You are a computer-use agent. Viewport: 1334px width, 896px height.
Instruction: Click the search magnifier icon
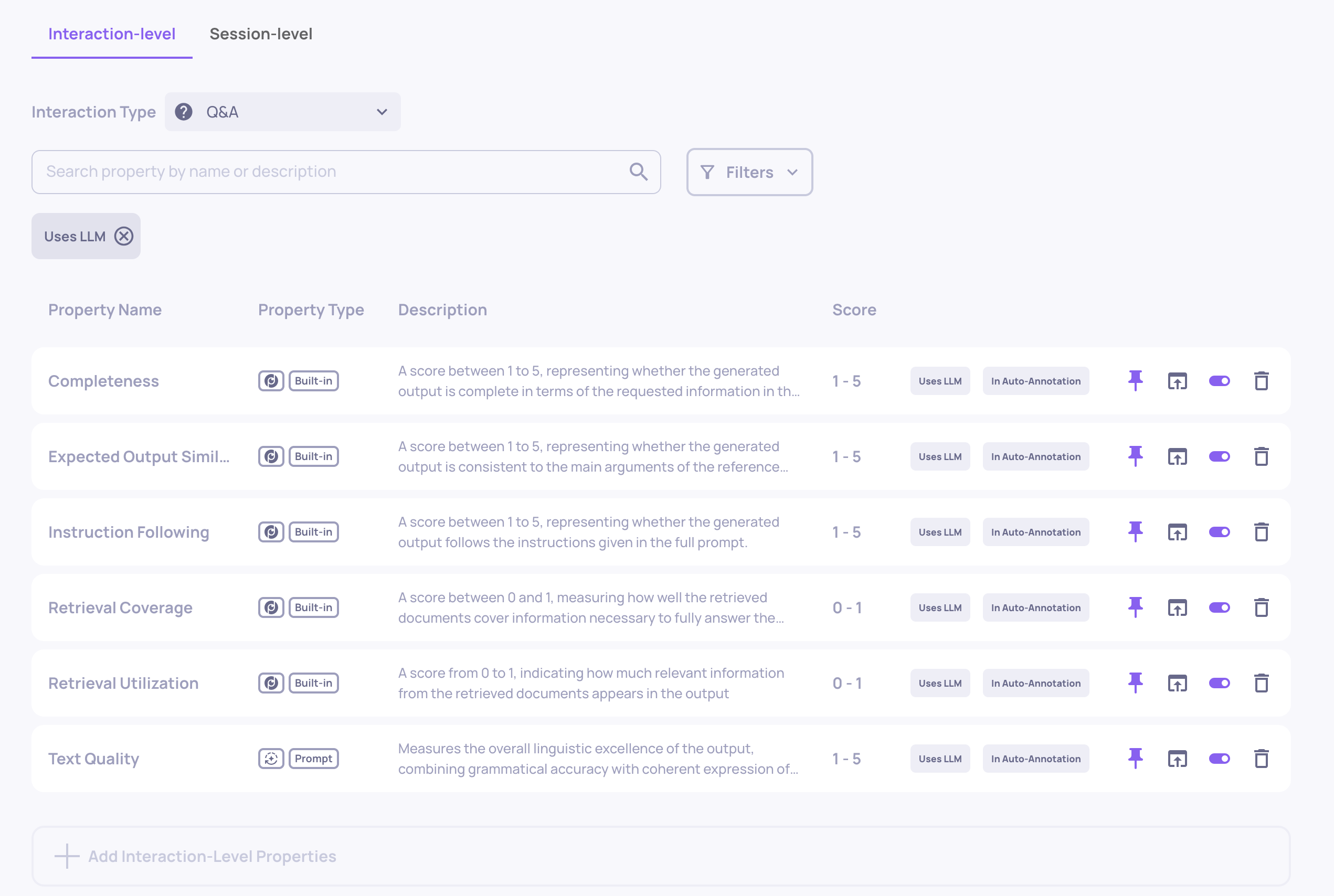pyautogui.click(x=639, y=172)
